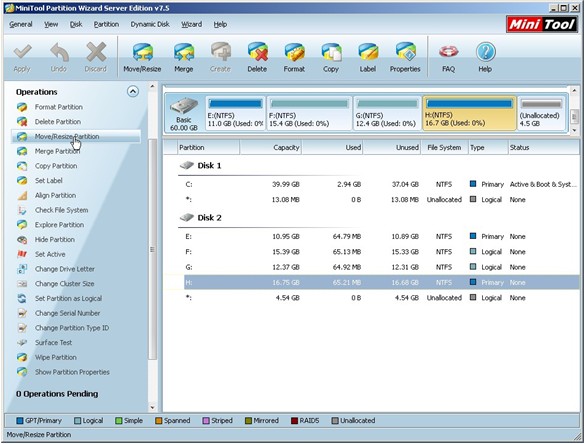Viewport: 585px width, 444px height.
Task: Open the Disk menu
Action: [76, 24]
